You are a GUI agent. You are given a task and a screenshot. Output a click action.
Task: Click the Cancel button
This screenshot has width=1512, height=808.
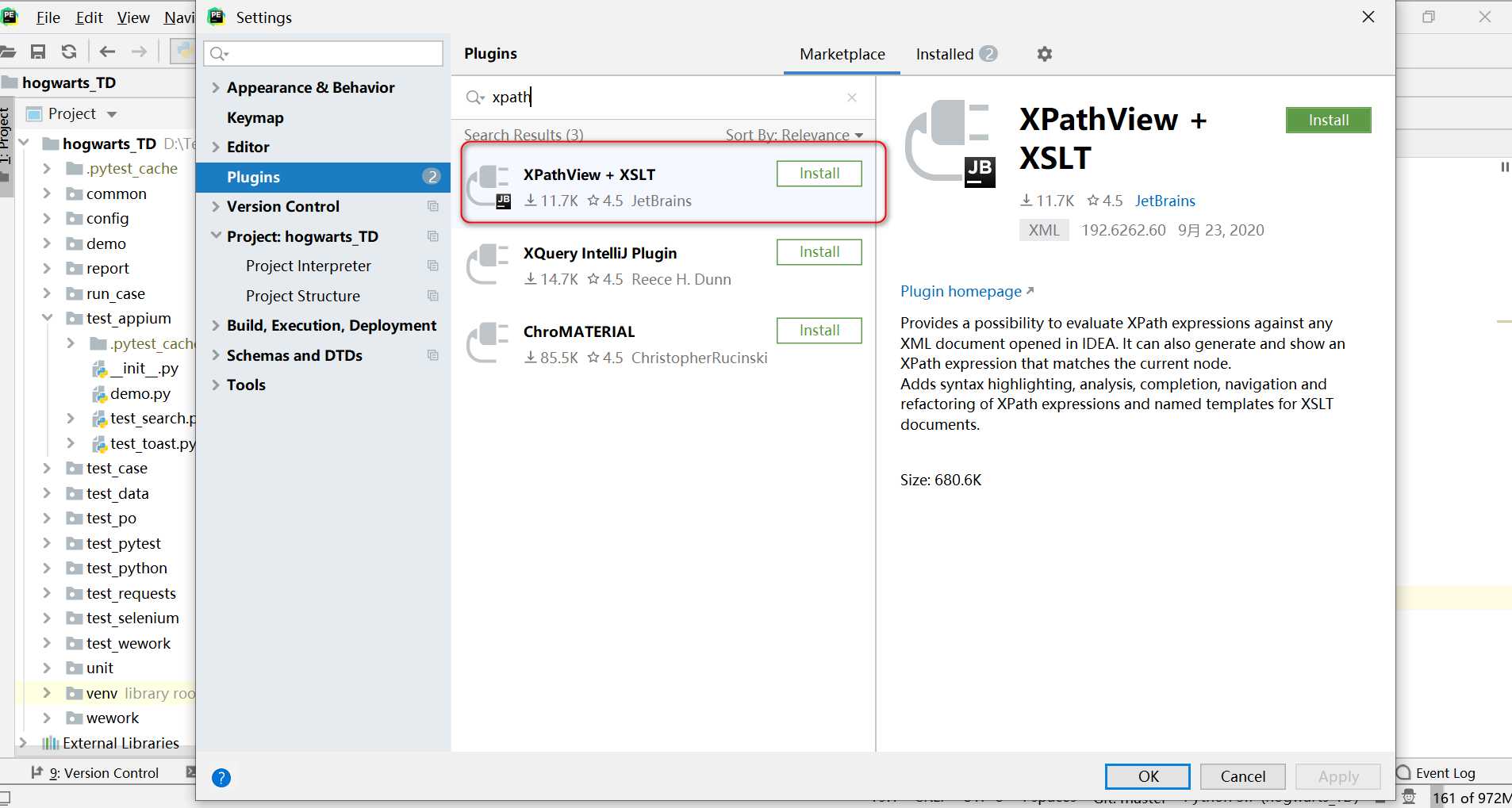tap(1242, 777)
